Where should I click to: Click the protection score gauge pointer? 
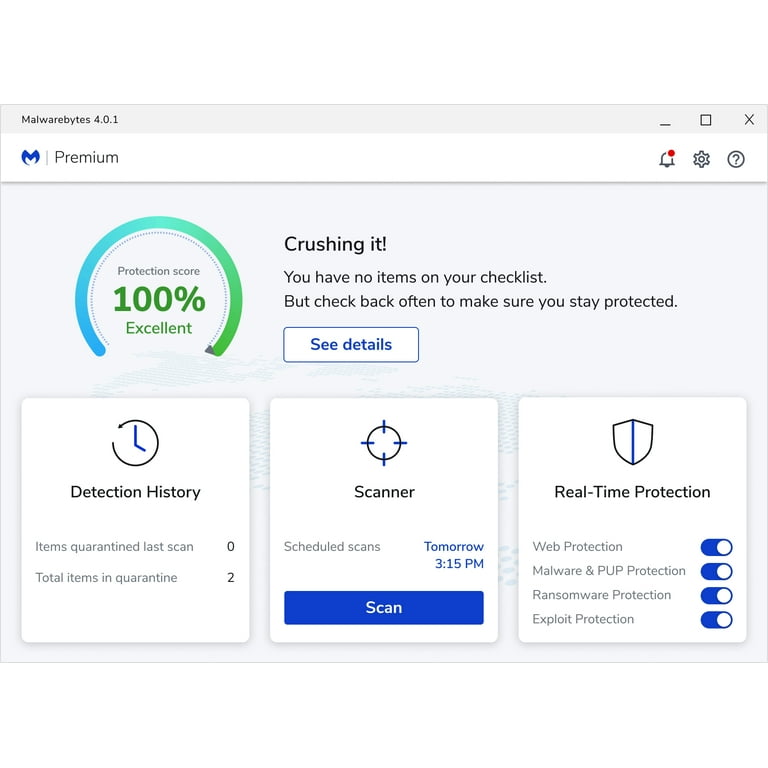tap(211, 350)
